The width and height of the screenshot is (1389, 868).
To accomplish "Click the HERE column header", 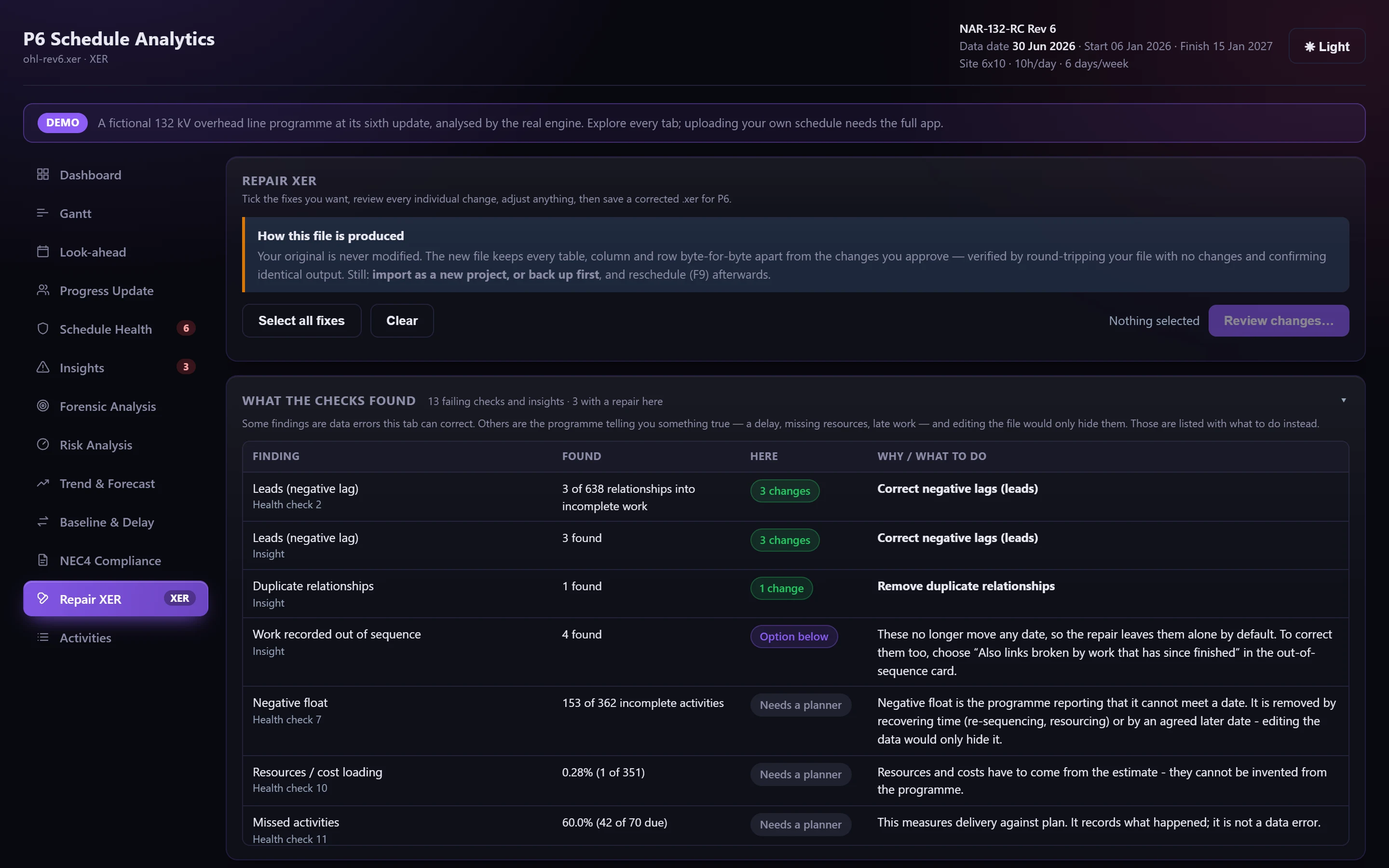I will pyautogui.click(x=763, y=456).
